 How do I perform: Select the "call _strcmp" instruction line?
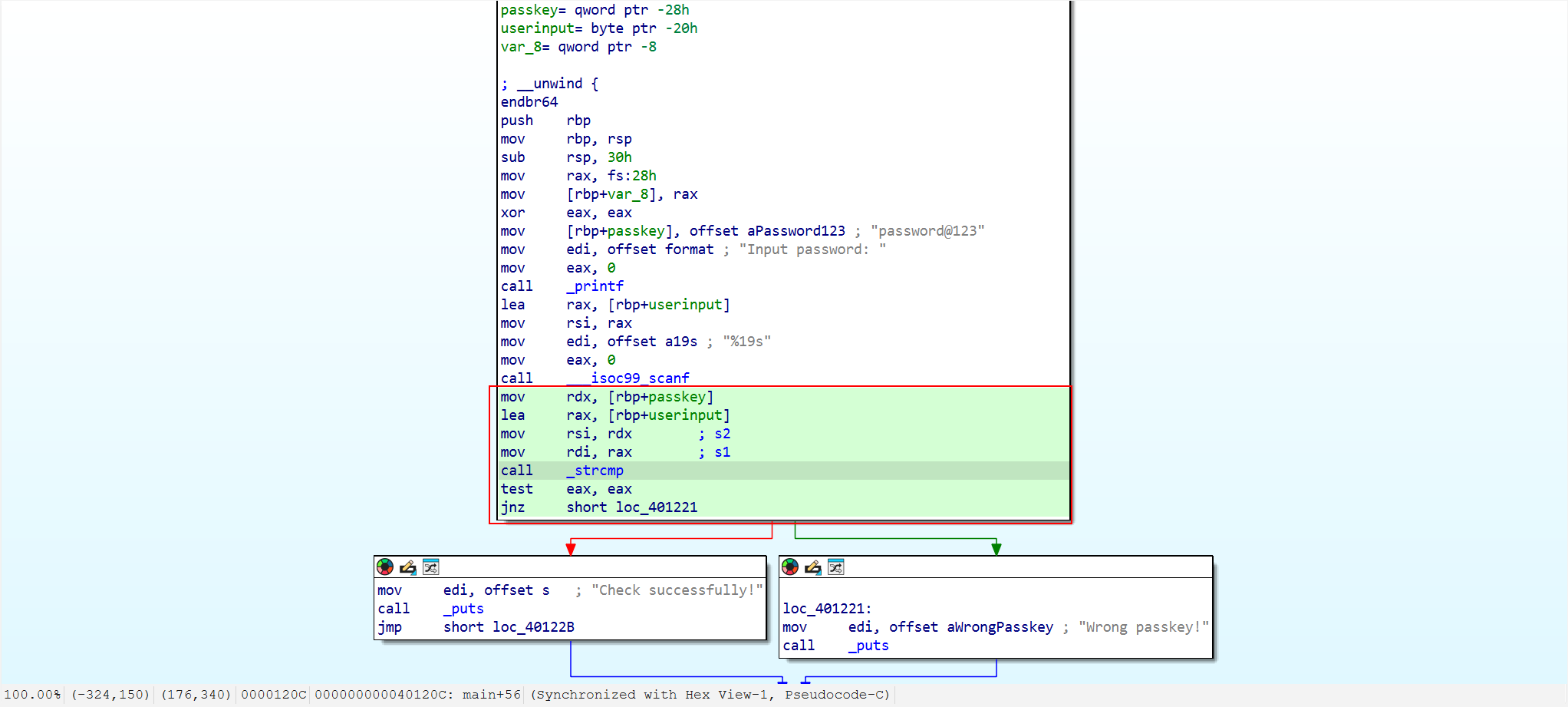point(782,471)
